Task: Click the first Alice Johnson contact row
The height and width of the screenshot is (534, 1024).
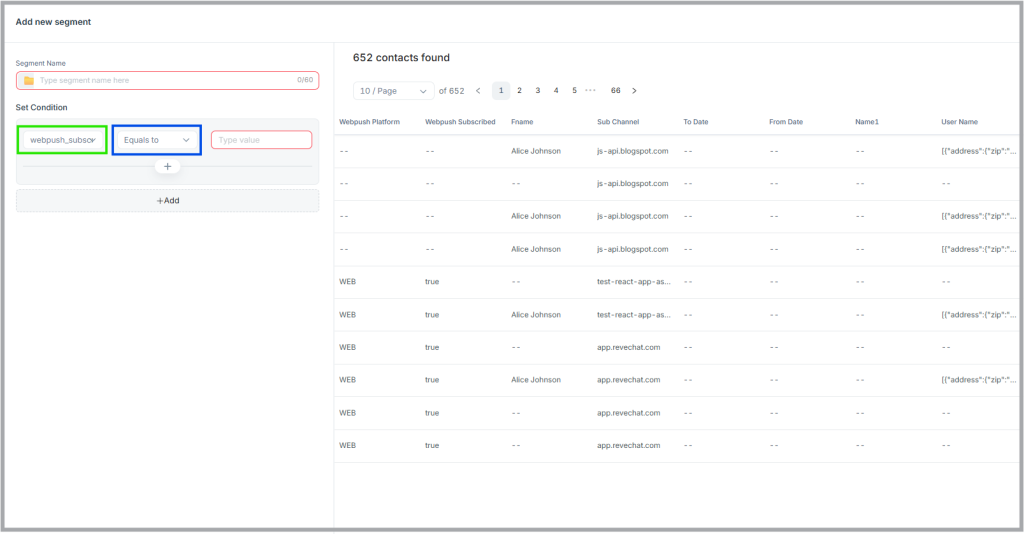Action: (535, 151)
